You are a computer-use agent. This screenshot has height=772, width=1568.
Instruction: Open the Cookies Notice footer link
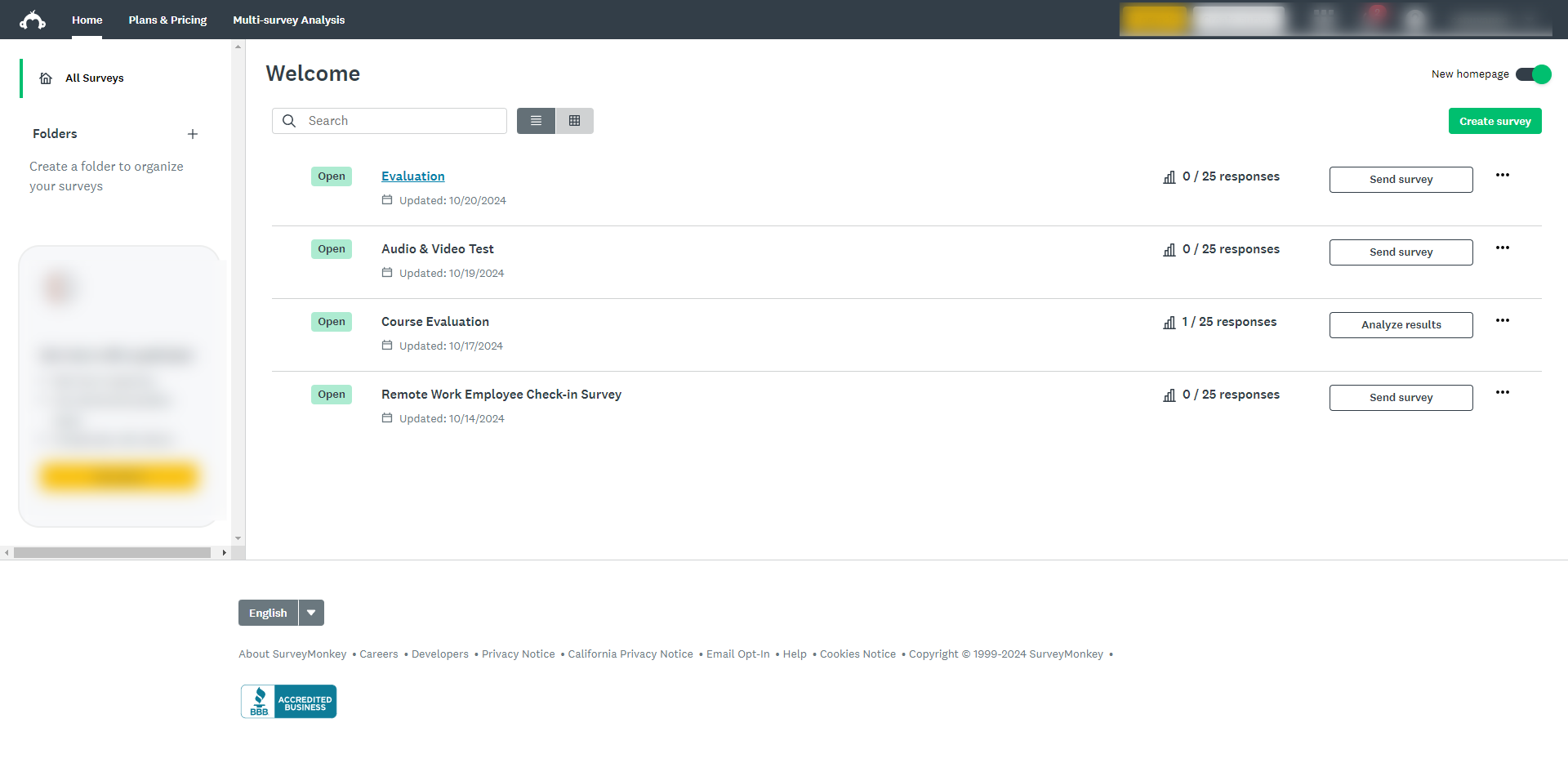(x=857, y=654)
